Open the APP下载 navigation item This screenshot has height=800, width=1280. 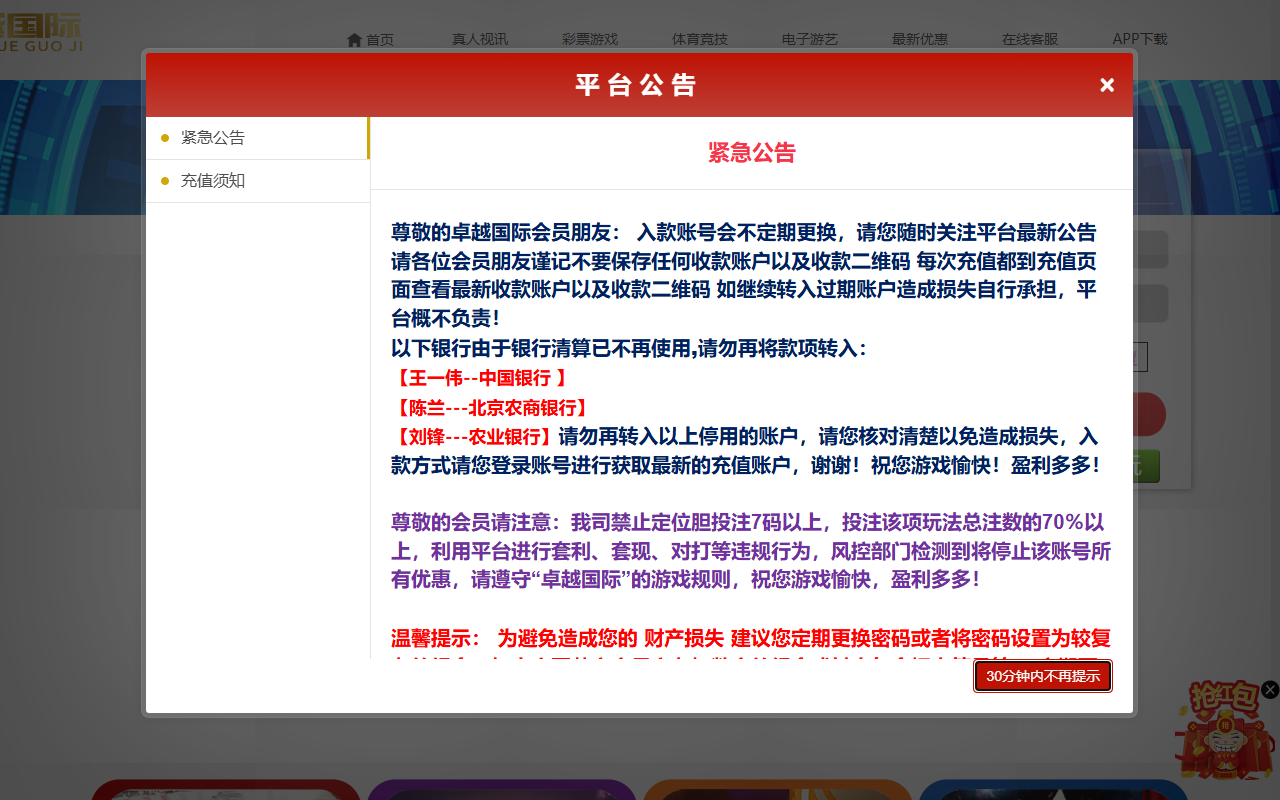click(1140, 40)
